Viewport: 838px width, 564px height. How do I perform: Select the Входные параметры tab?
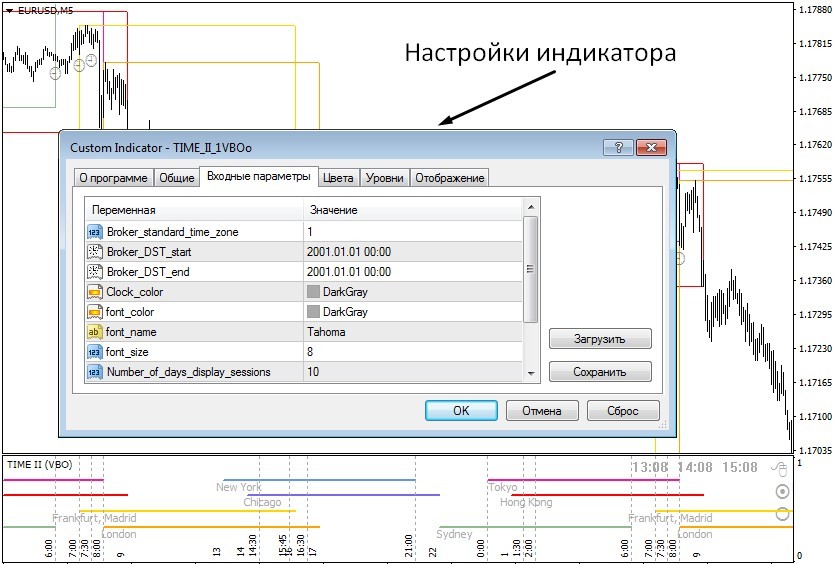[x=259, y=176]
